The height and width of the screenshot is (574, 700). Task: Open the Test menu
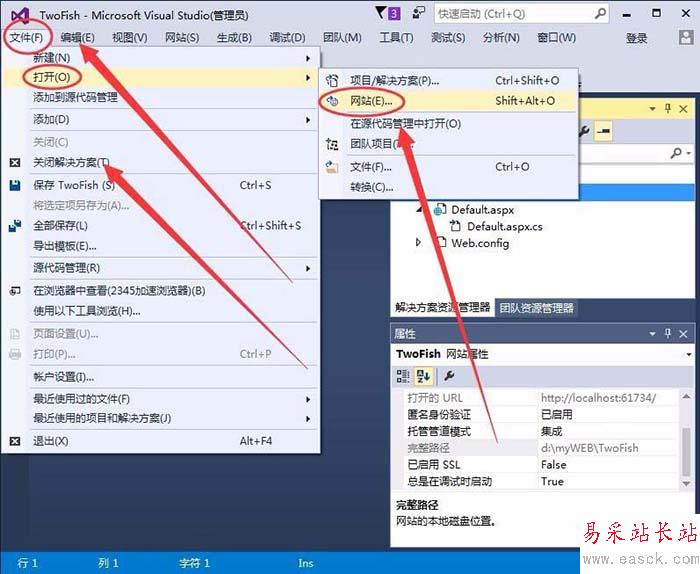(448, 37)
